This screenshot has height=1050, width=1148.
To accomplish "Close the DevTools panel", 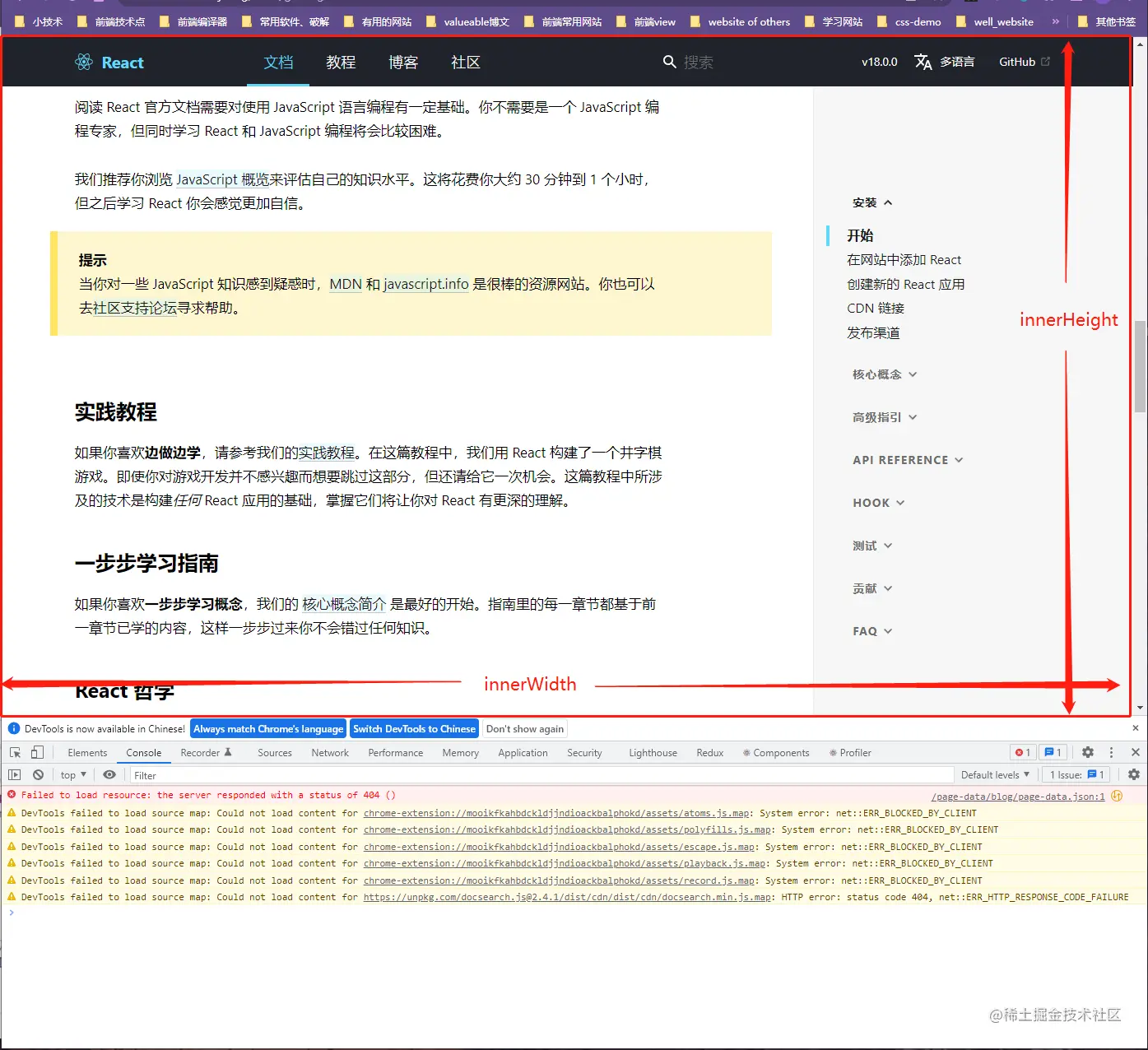I will 1136,753.
